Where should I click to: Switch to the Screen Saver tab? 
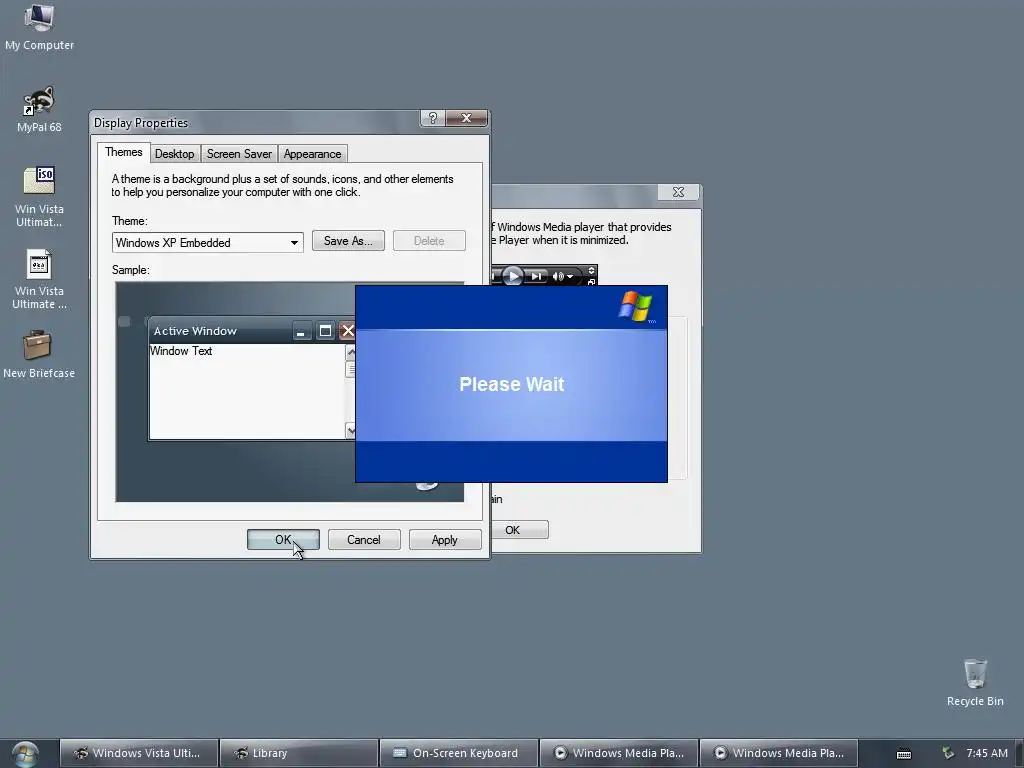tap(239, 154)
